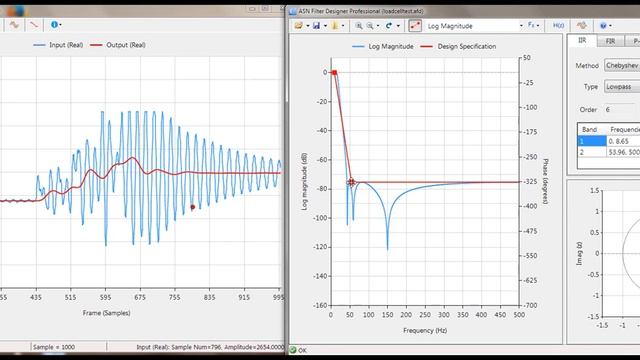Click the blue info icon in signal window toolbar
The image size is (640, 360).
point(54,24)
